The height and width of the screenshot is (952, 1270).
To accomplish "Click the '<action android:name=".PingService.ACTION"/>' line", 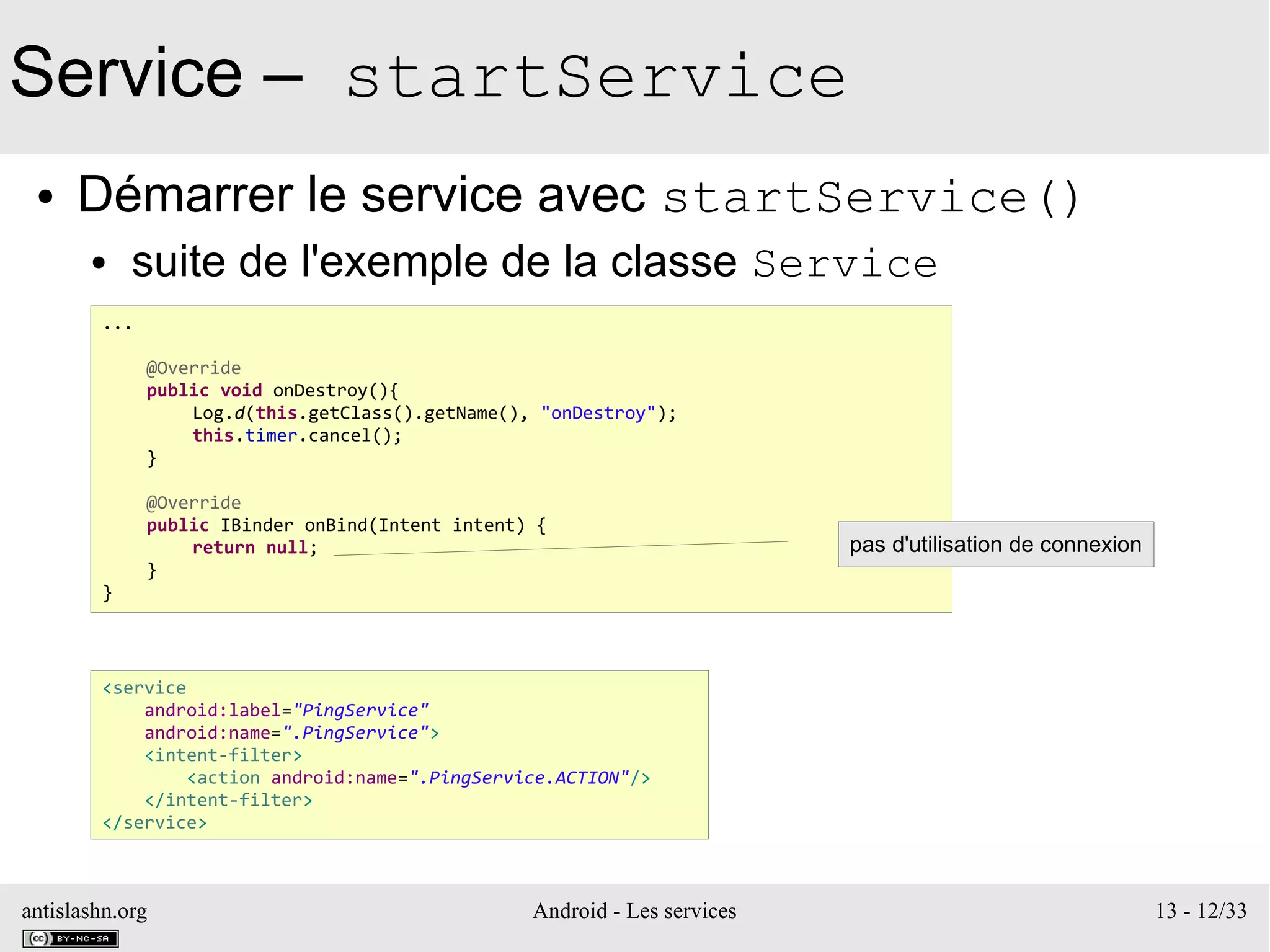I will pyautogui.click(x=419, y=778).
